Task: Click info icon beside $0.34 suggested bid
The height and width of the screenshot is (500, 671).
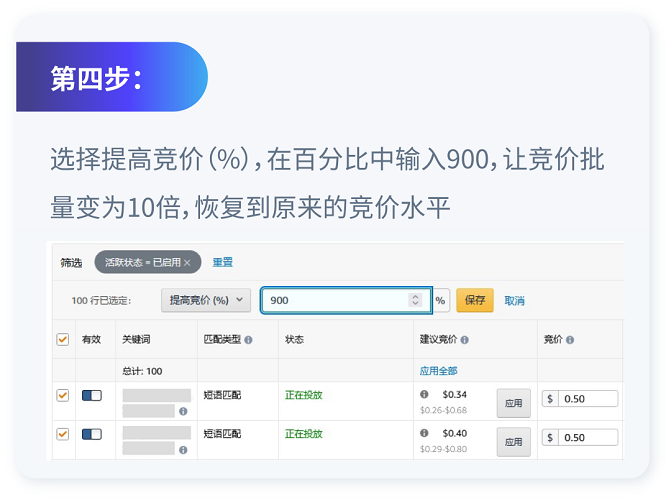Action: tap(424, 394)
